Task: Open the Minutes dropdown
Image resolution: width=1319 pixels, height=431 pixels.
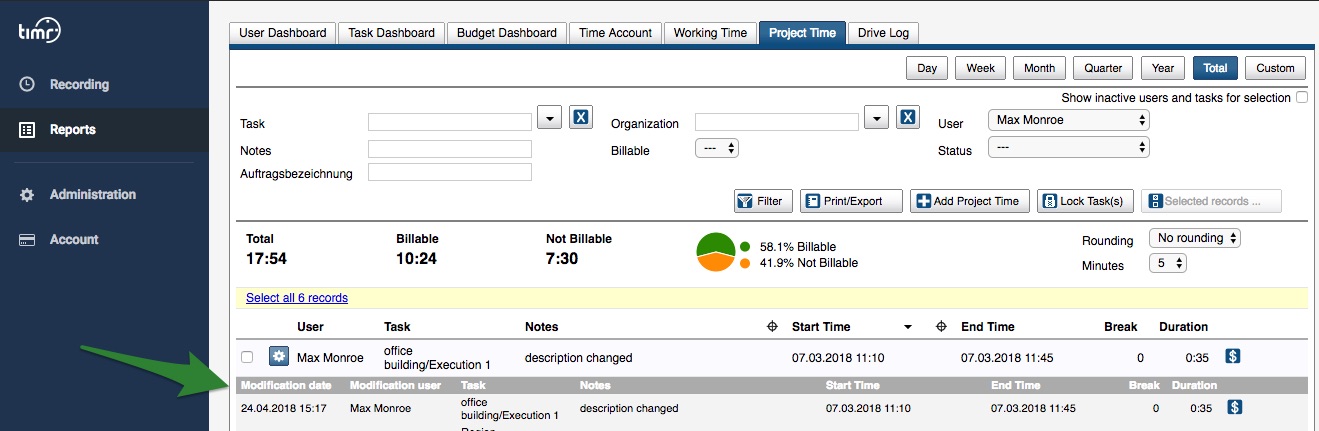Action: (1168, 263)
